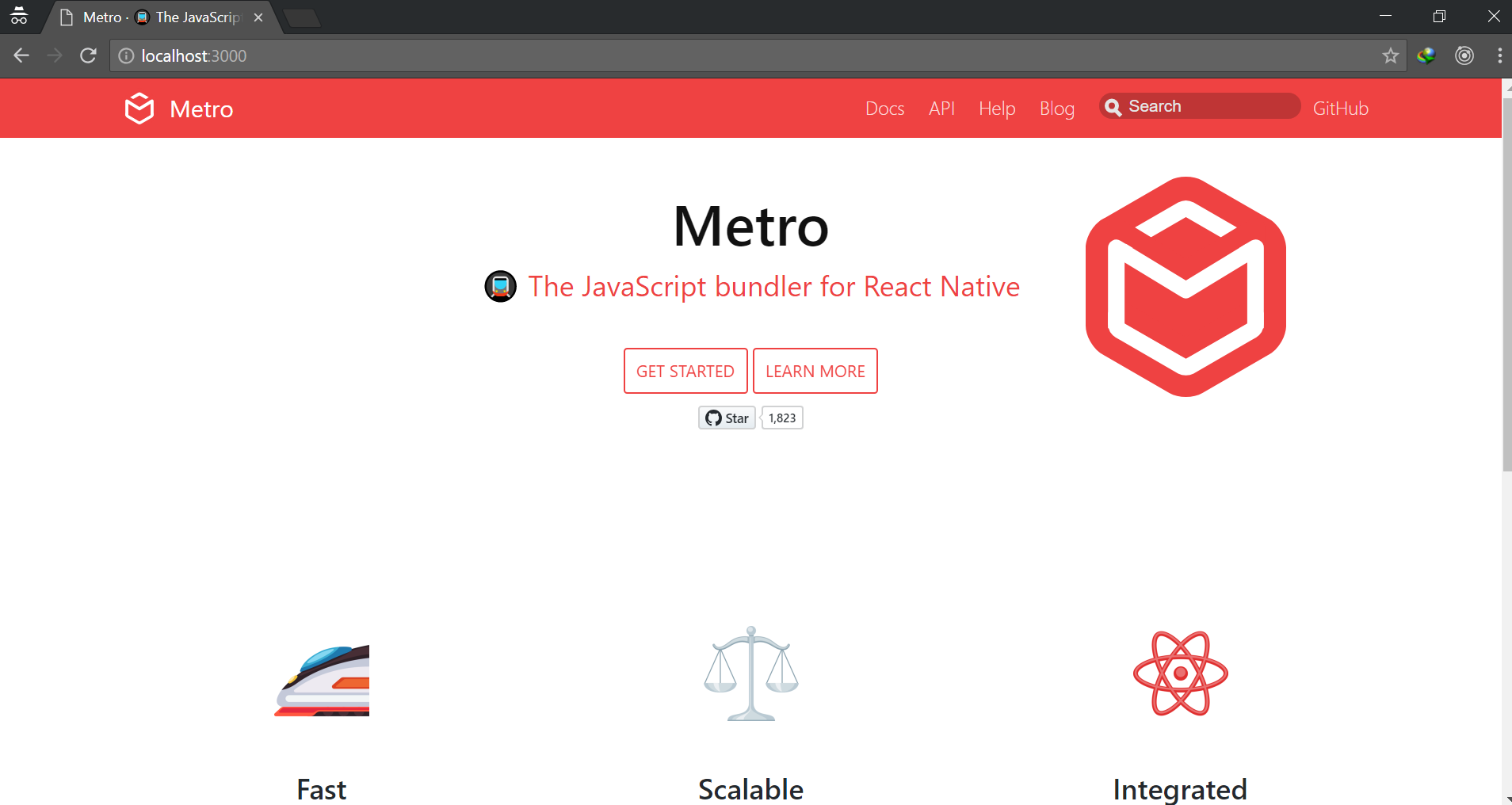The width and height of the screenshot is (1512, 805).
Task: Click the large Metro page title
Action: coord(751,227)
